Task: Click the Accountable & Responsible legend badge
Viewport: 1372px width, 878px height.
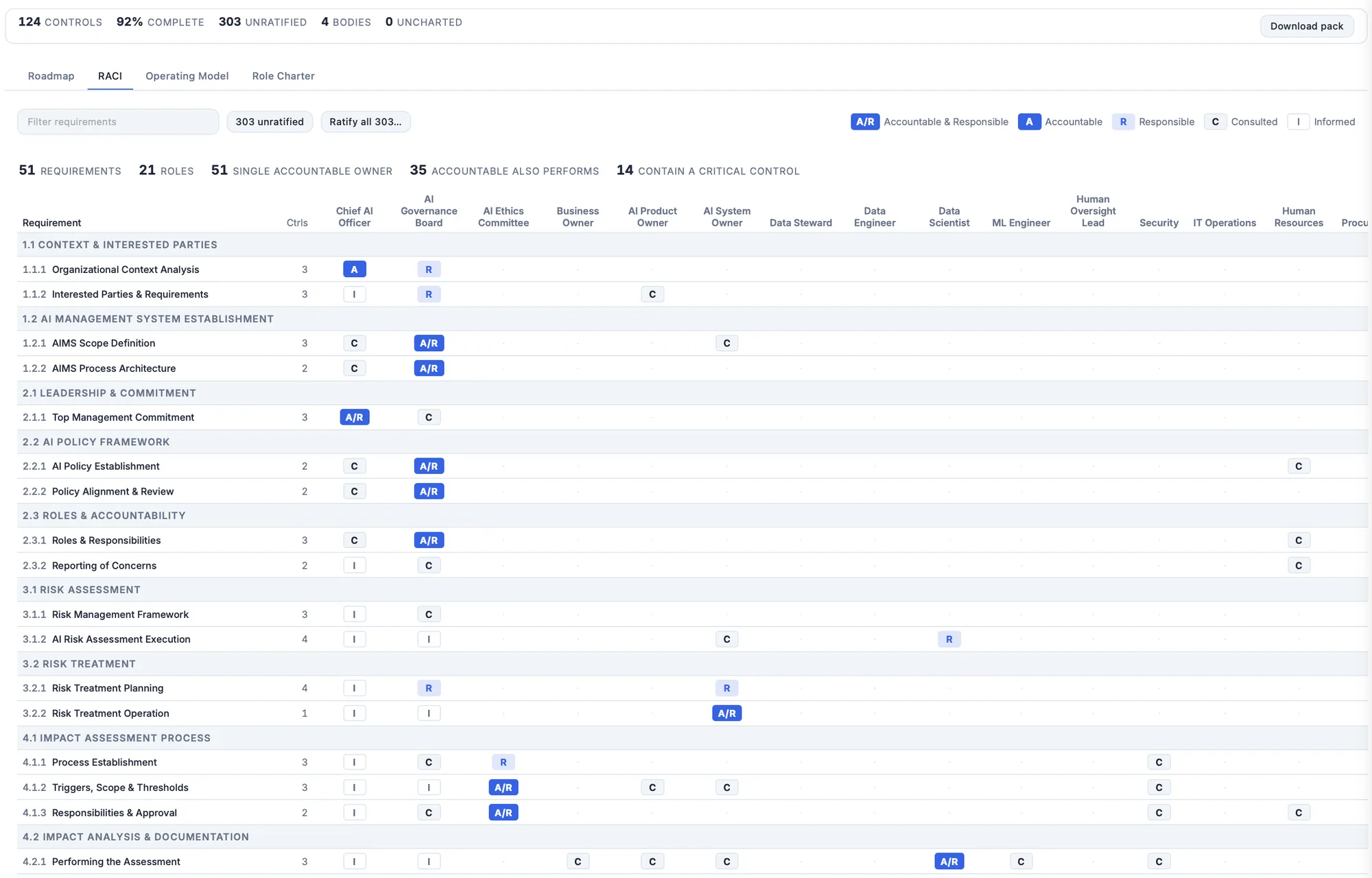Action: [x=865, y=121]
